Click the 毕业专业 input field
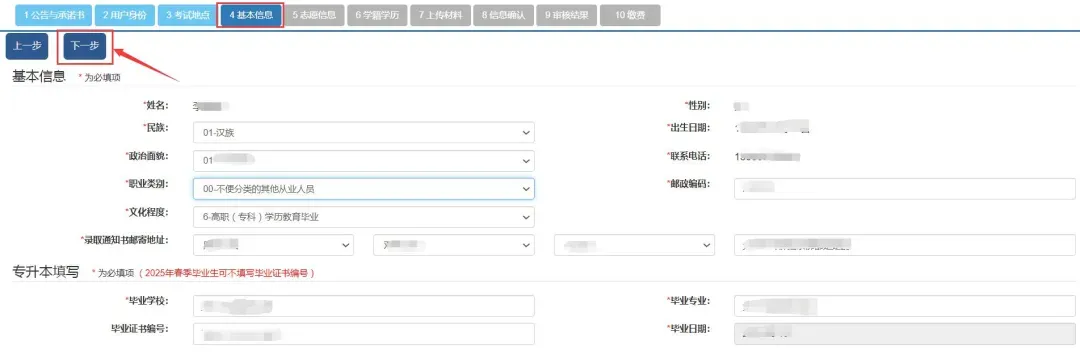The image size is (1080, 362). (905, 306)
